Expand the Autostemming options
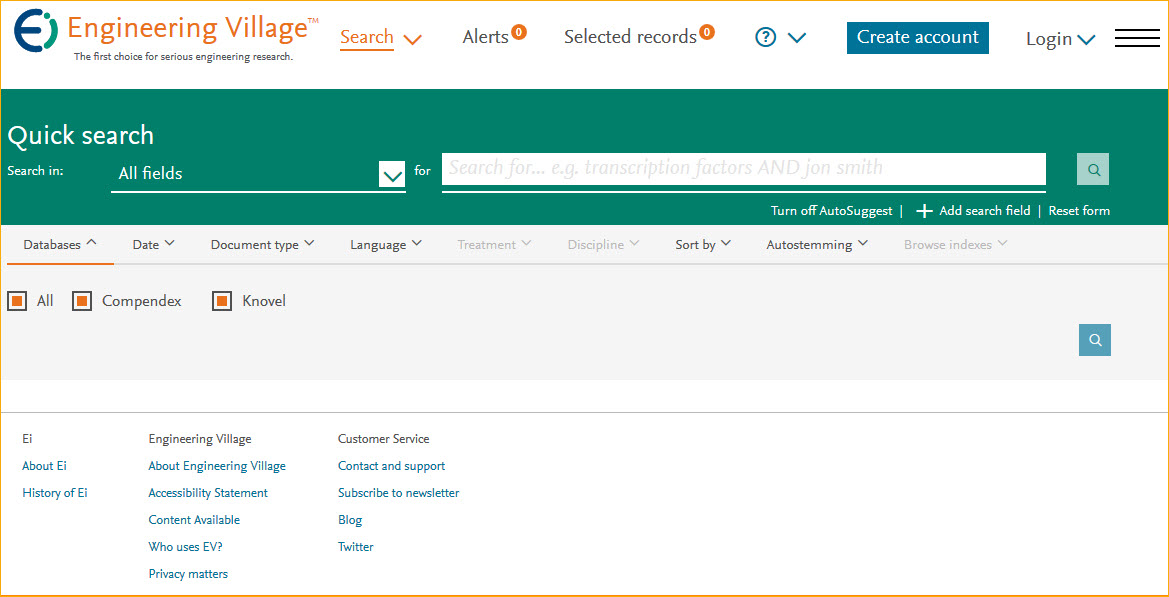 tap(817, 244)
